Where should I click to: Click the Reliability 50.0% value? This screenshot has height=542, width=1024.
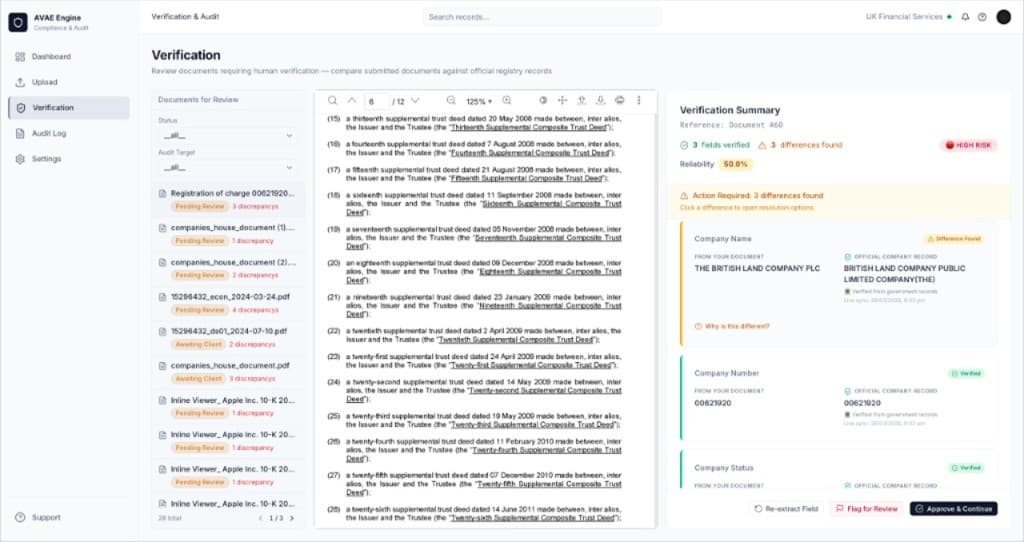coord(735,164)
